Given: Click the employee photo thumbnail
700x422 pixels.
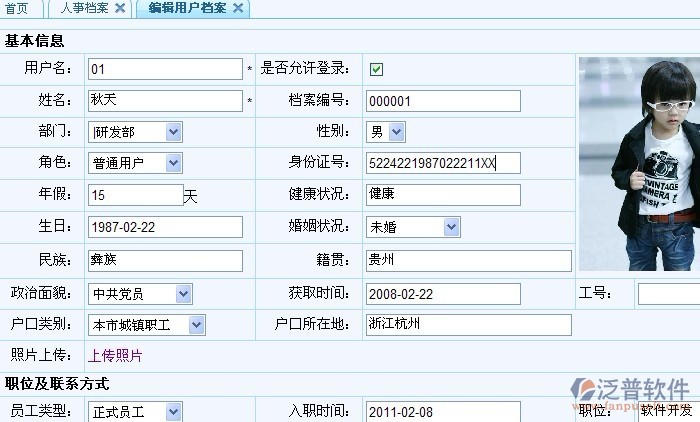Looking at the screenshot, I should point(638,165).
